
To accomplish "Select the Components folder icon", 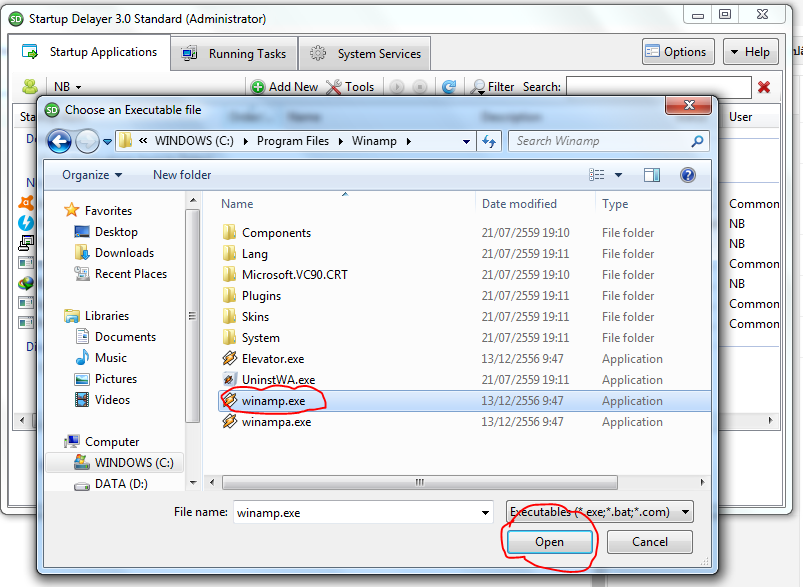I will click(x=229, y=232).
